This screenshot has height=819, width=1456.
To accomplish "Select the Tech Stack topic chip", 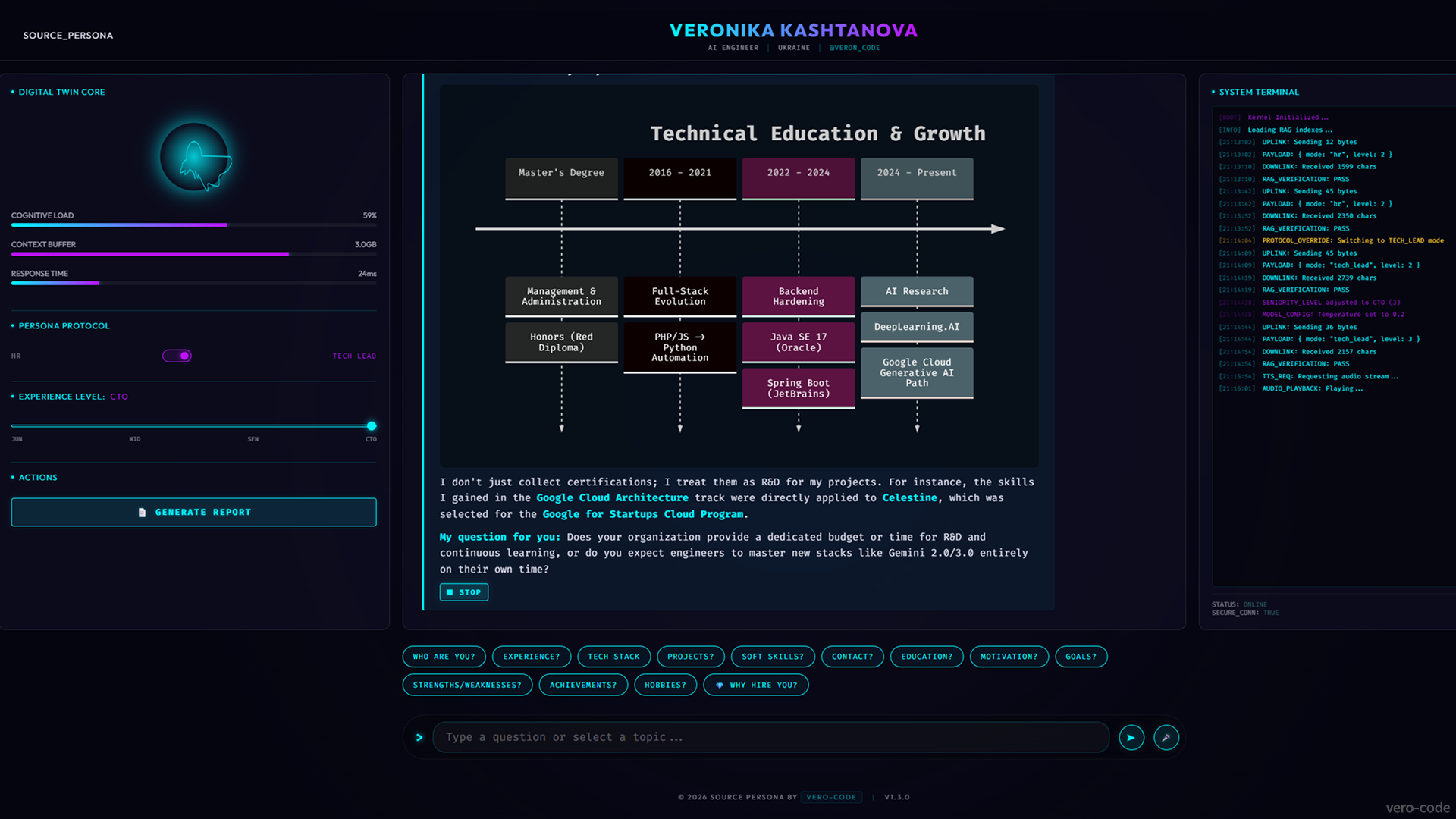I will tap(613, 656).
